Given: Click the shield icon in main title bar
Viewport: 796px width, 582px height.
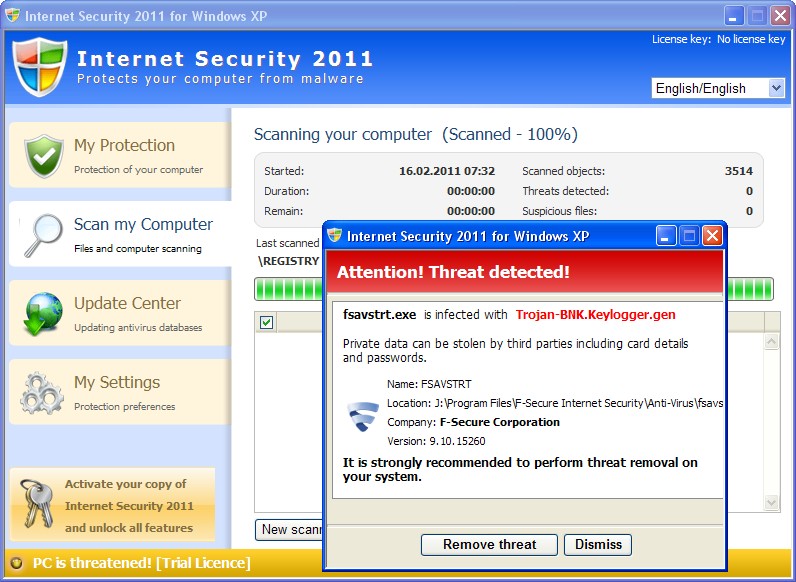Looking at the screenshot, I should (13, 15).
